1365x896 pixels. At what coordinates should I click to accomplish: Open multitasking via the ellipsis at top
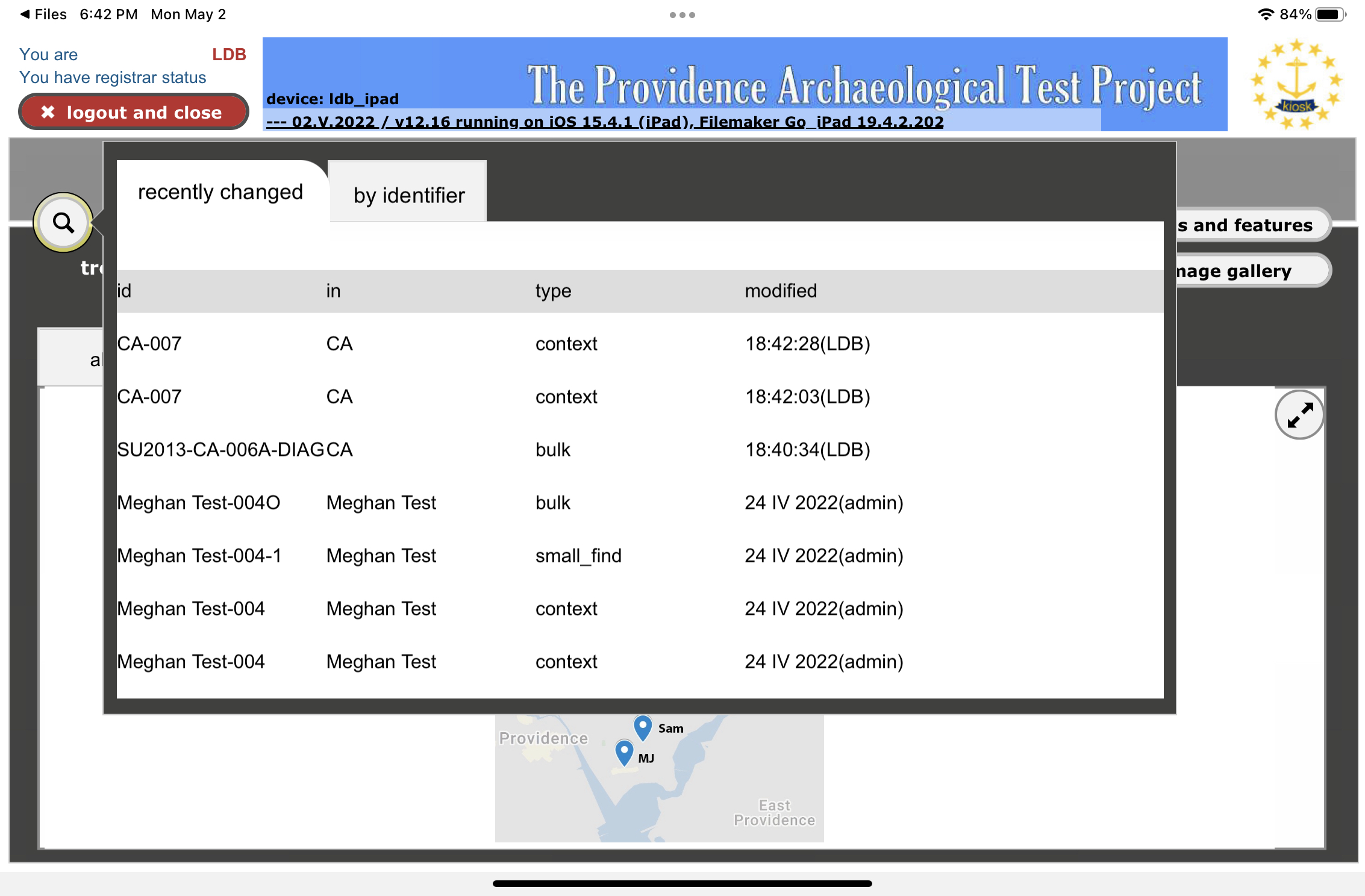pyautogui.click(x=681, y=14)
